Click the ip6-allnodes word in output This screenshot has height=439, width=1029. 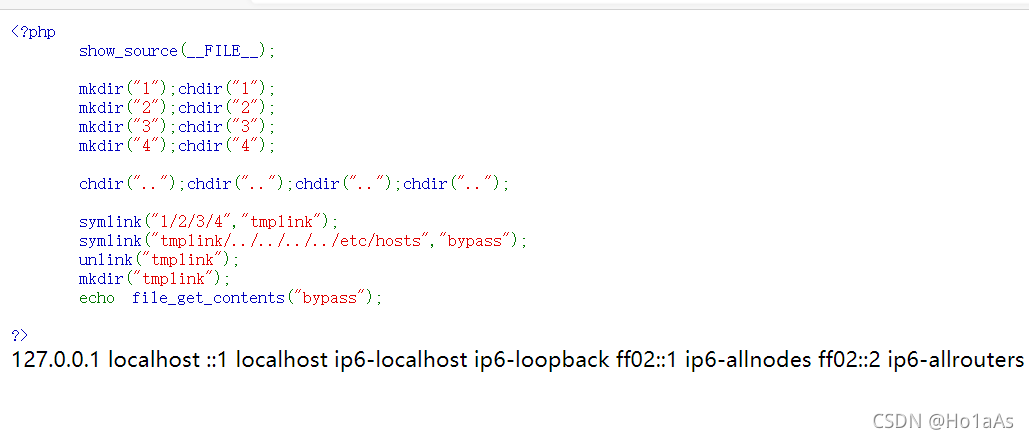[x=748, y=360]
